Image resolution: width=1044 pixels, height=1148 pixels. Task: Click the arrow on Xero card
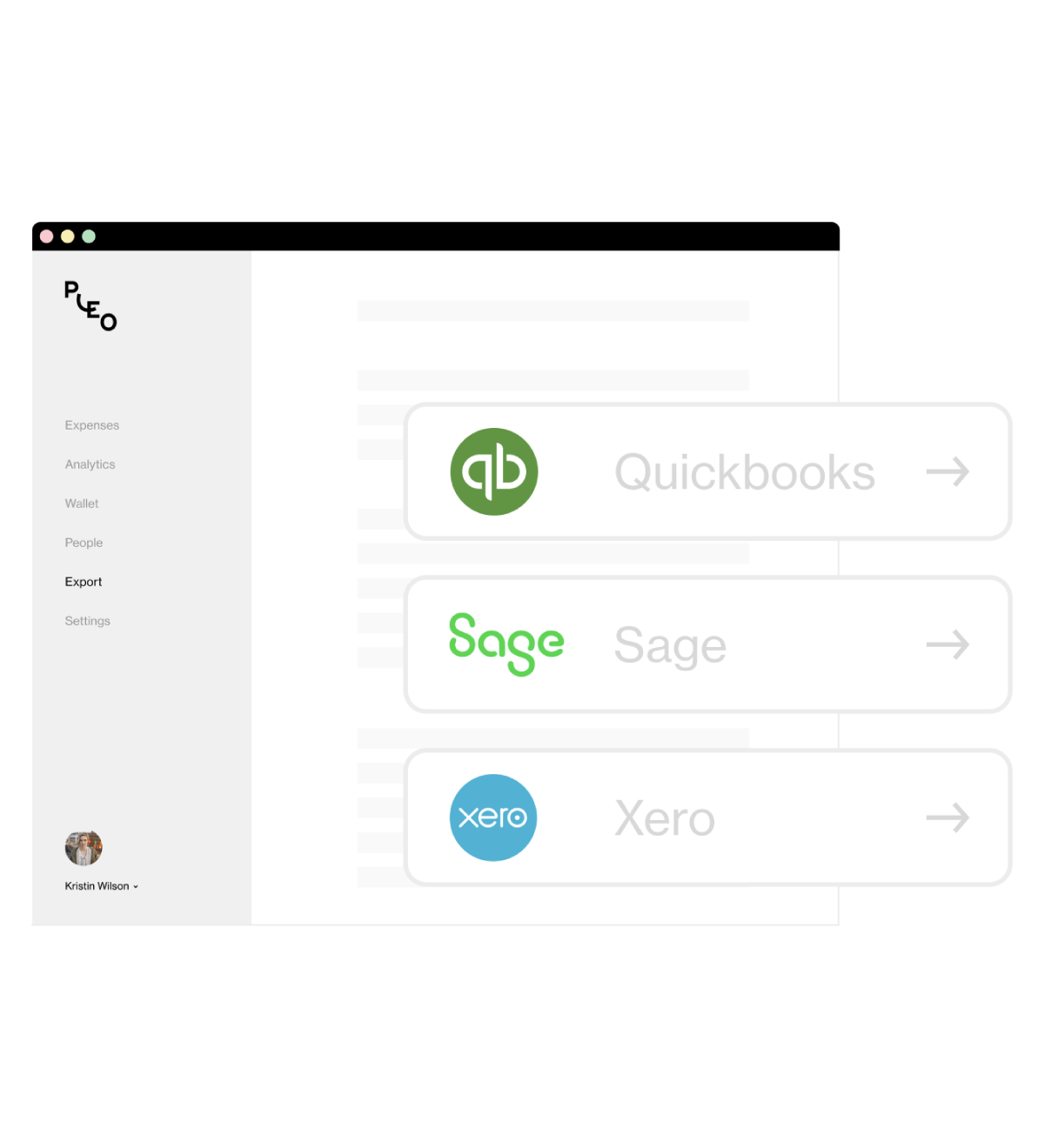[x=947, y=818]
